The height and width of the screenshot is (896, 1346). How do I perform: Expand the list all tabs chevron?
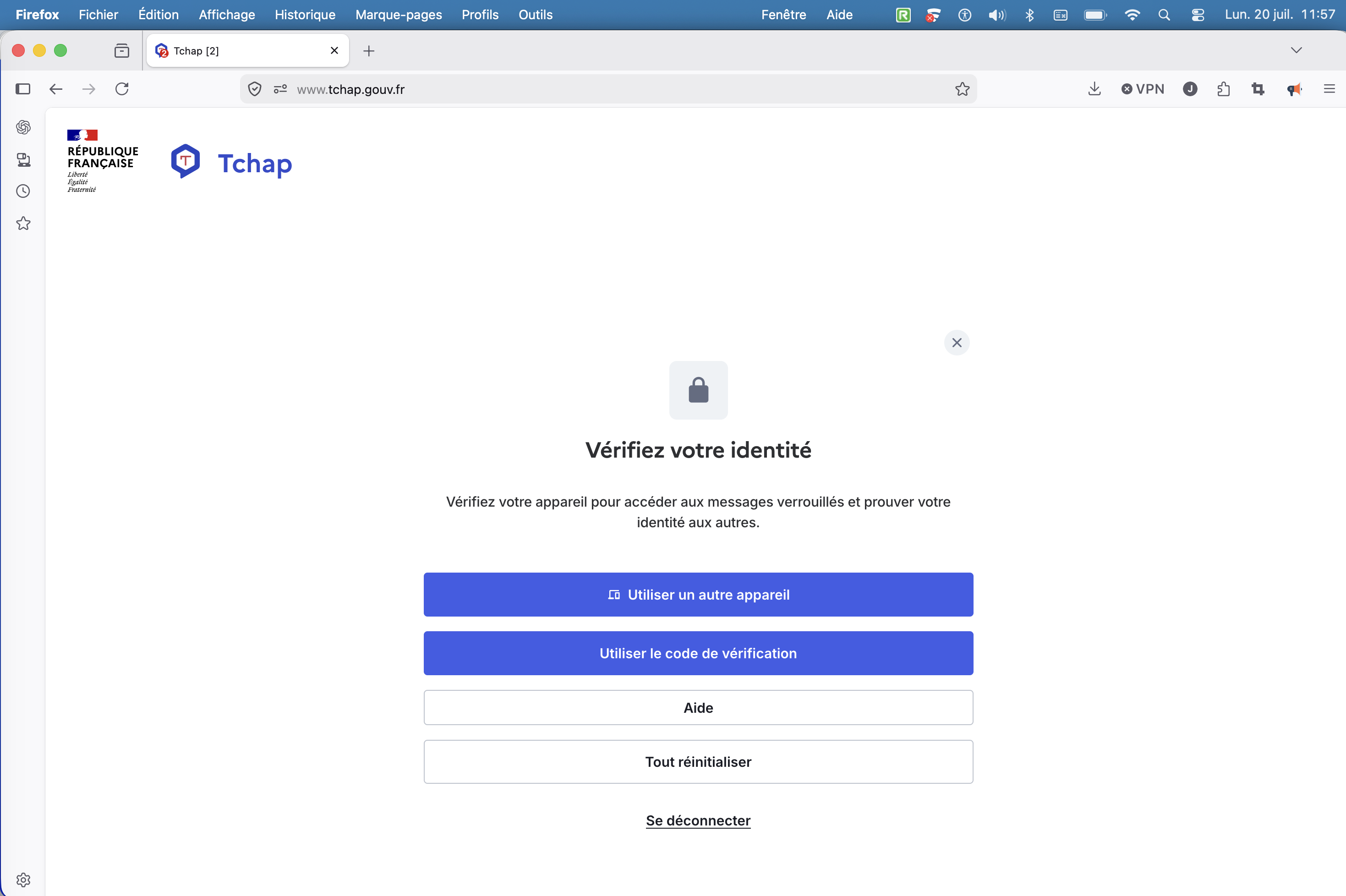click(1296, 50)
